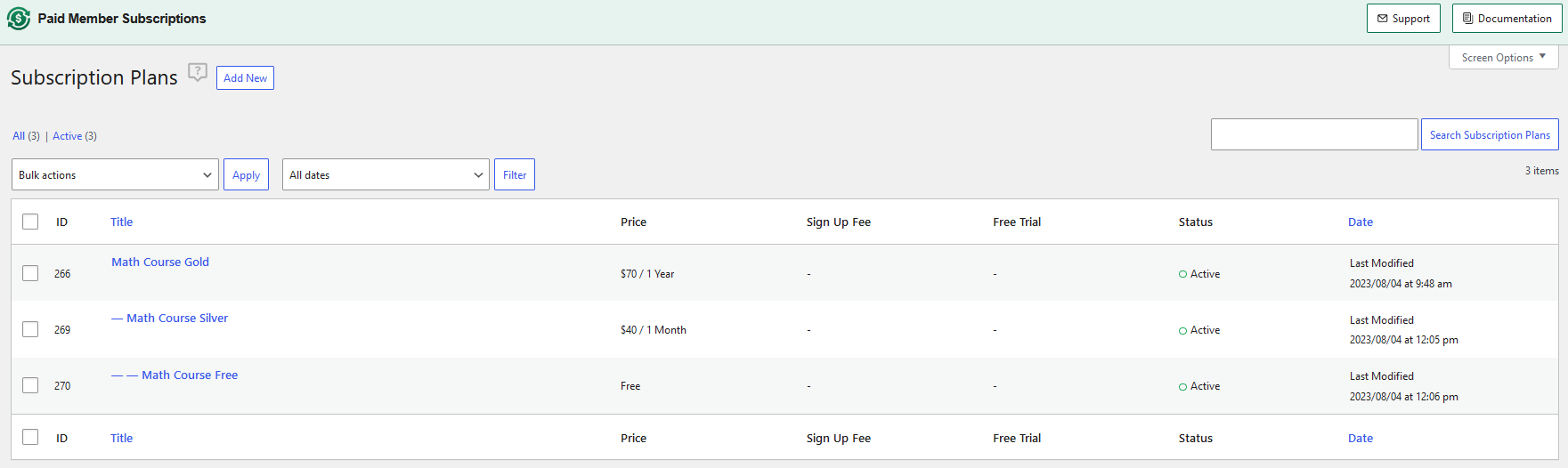Open the All dates dropdown

(386, 174)
